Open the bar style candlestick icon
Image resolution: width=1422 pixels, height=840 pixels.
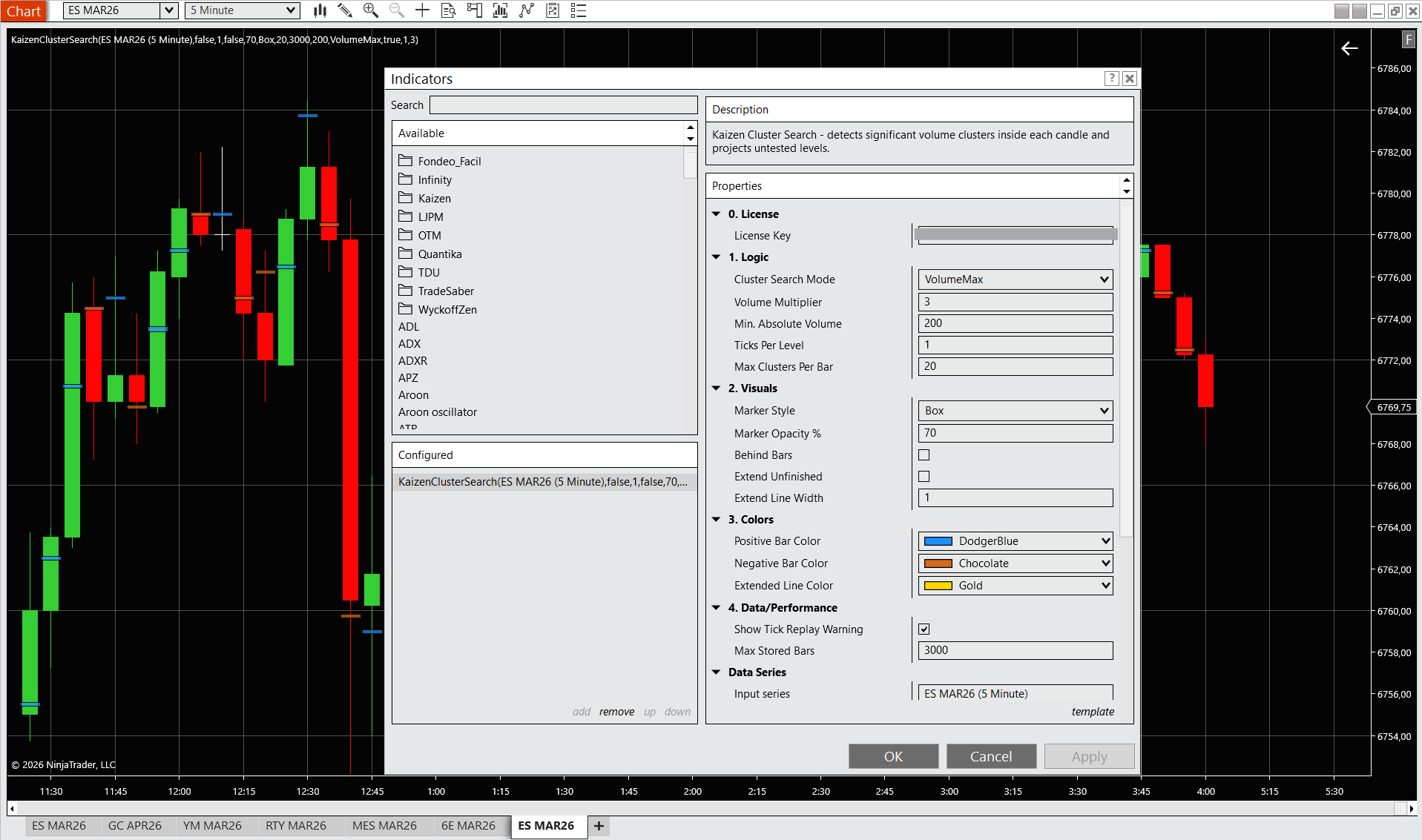click(x=320, y=10)
